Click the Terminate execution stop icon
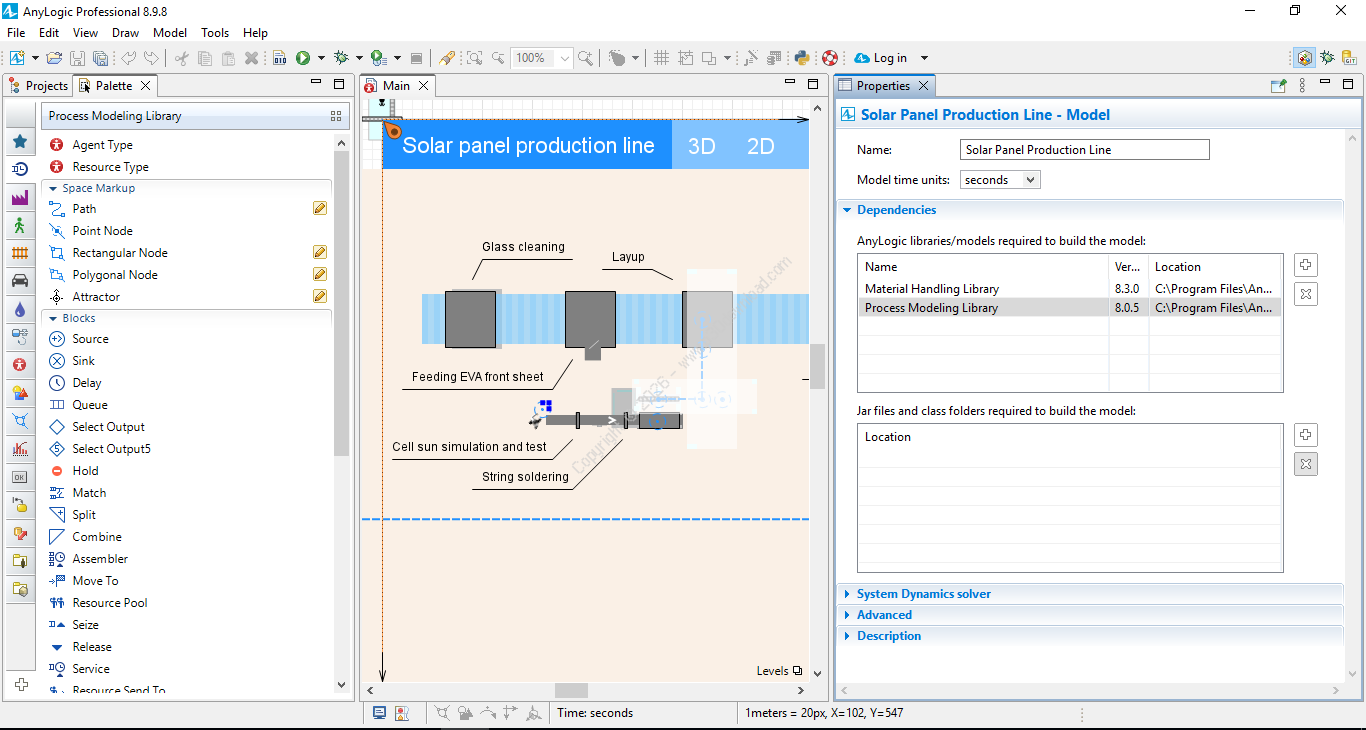This screenshot has width=1366, height=730. click(x=416, y=58)
